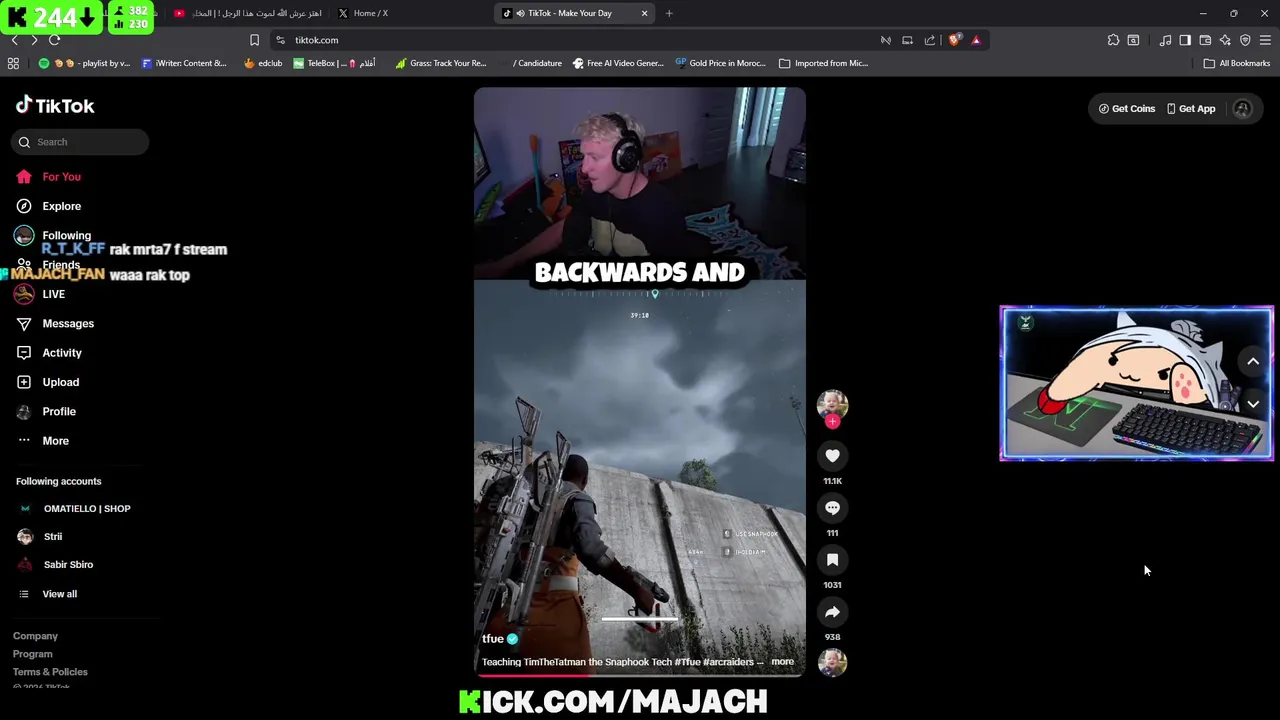Open the sound disc under share count
The image size is (1280, 720).
tap(832, 662)
